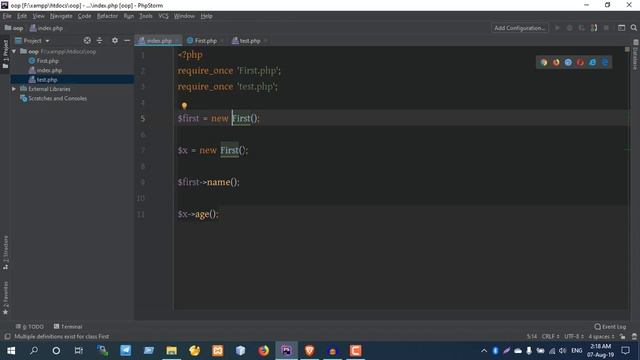Toggle Start Listening for PHP Debug Connections

[594, 28]
